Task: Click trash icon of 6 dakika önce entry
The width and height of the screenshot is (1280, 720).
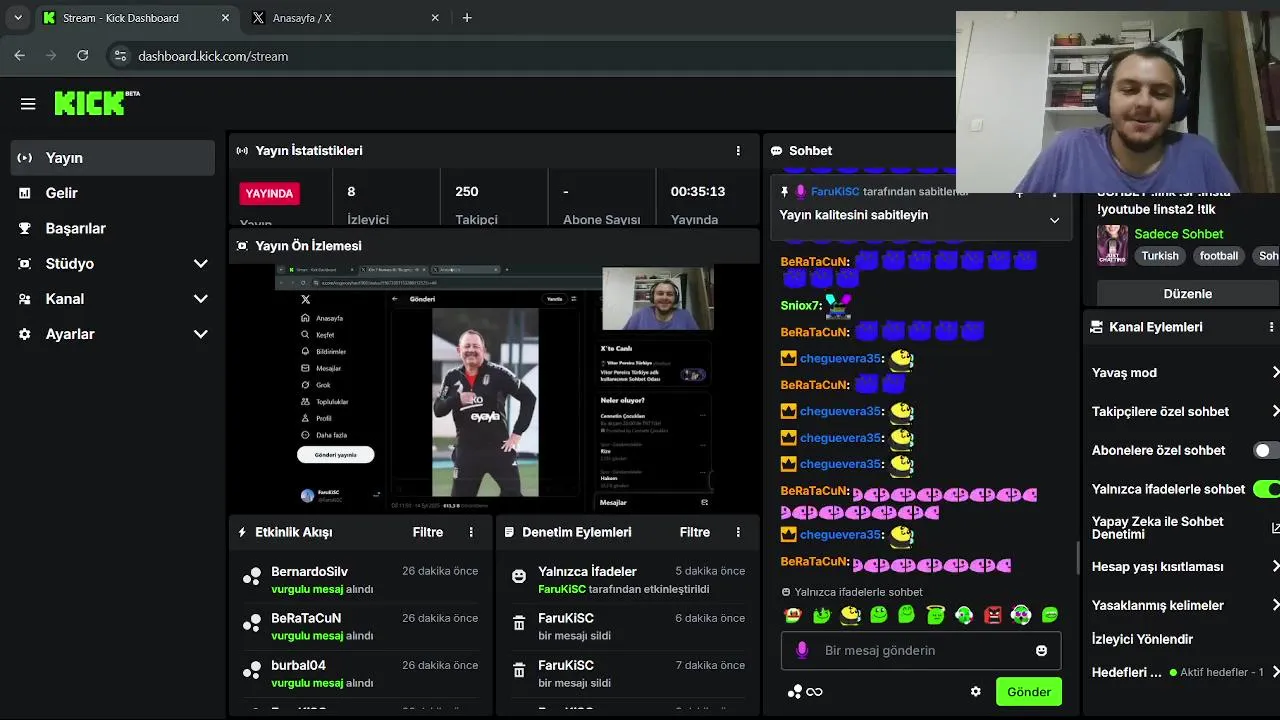Action: click(519, 624)
